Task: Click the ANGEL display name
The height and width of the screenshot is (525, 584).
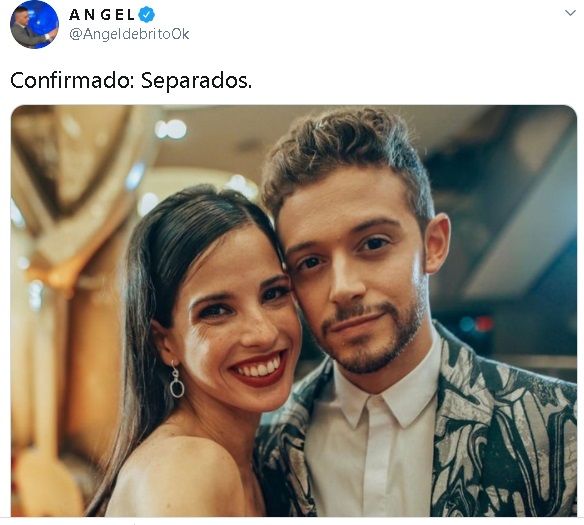Action: [102, 15]
